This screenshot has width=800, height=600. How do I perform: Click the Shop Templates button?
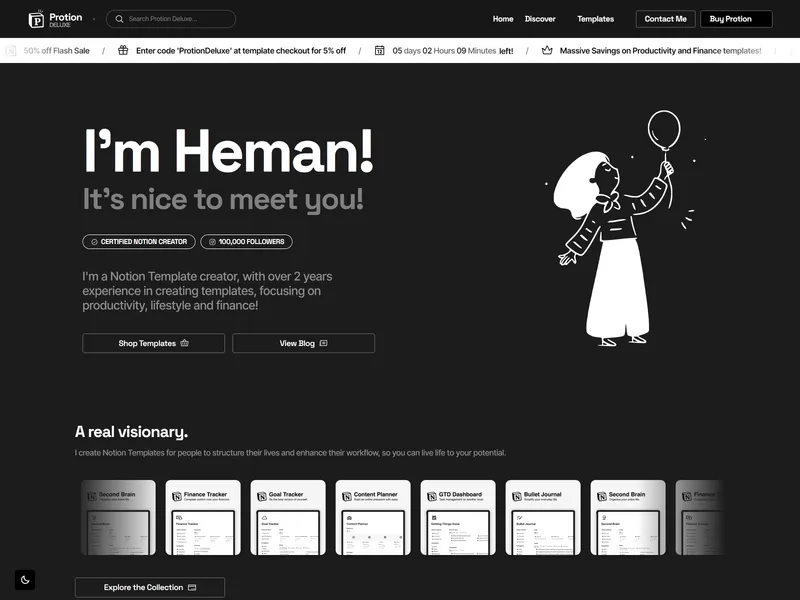[x=154, y=343]
